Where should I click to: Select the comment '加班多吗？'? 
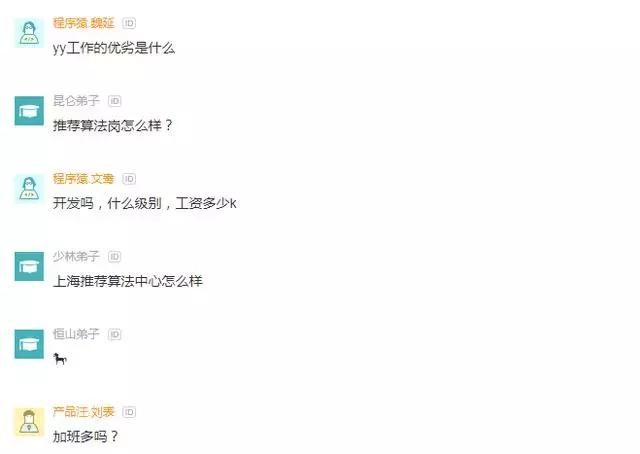pos(85,436)
